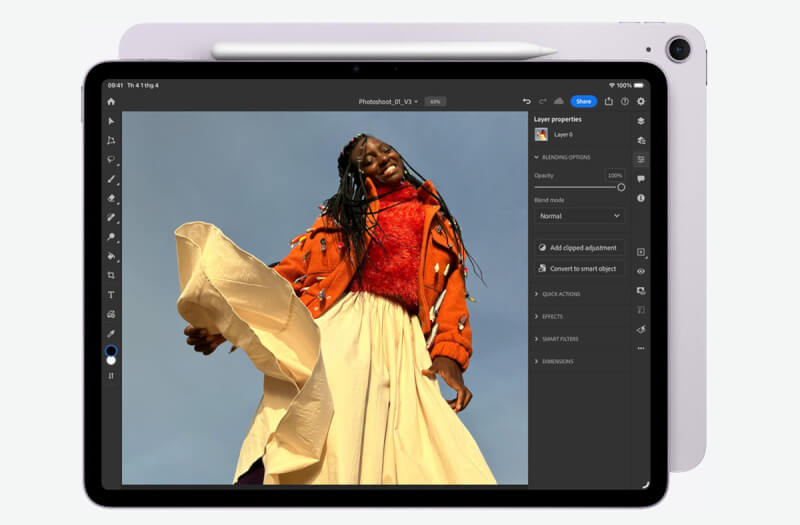800x525 pixels.
Task: Open the Photoshoot_01_V3 document menu
Action: (389, 102)
